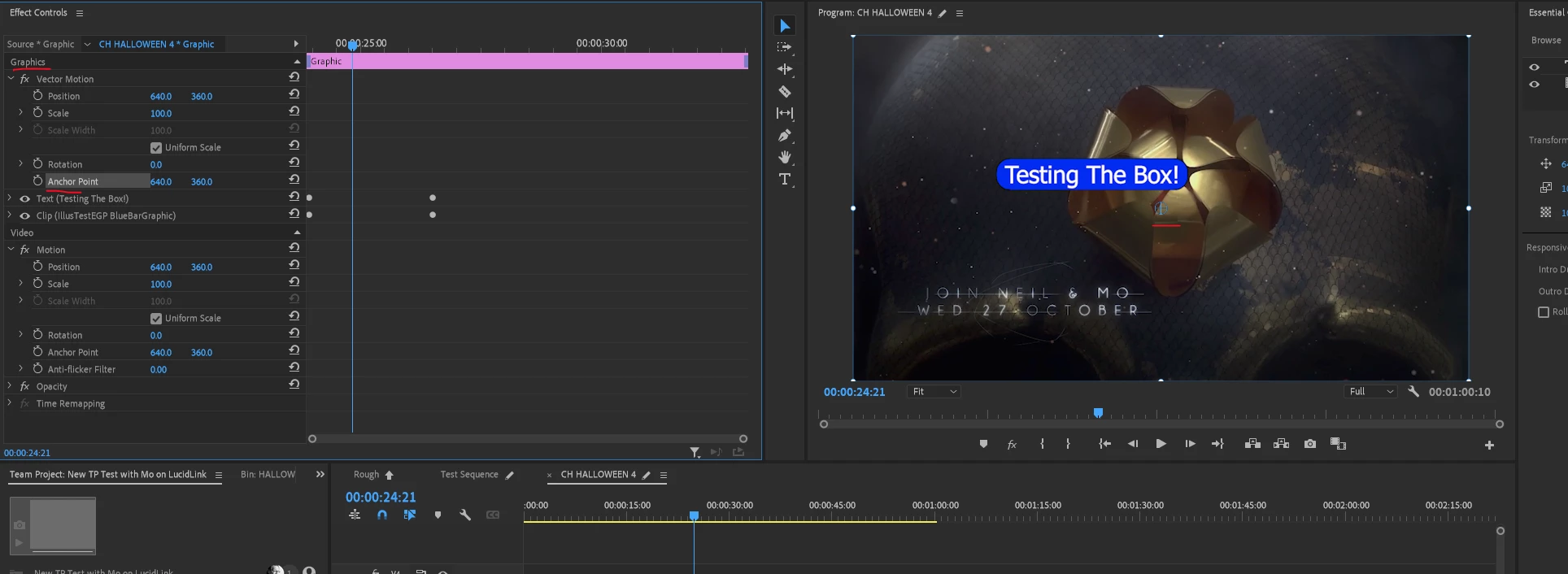Step forward one frame
This screenshot has width=1568, height=574.
click(1190, 444)
